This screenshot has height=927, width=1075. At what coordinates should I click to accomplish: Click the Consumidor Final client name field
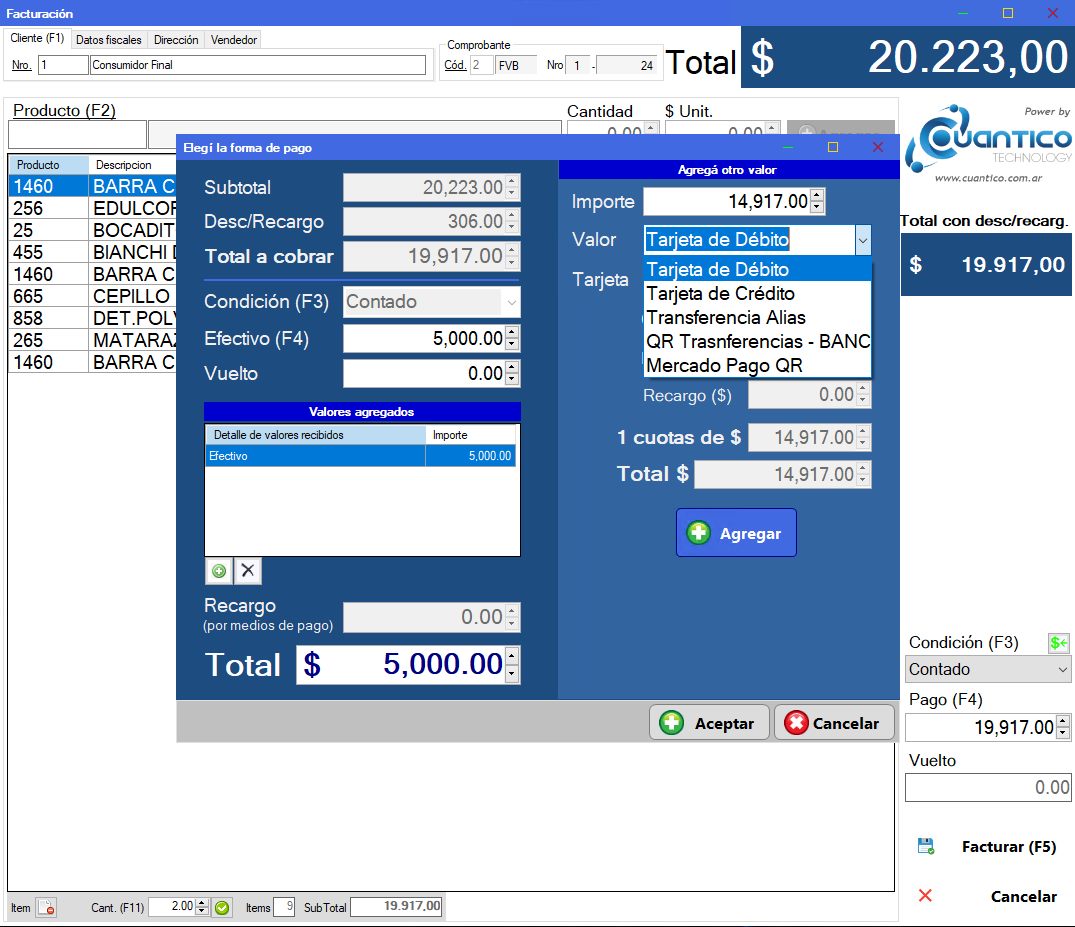258,65
